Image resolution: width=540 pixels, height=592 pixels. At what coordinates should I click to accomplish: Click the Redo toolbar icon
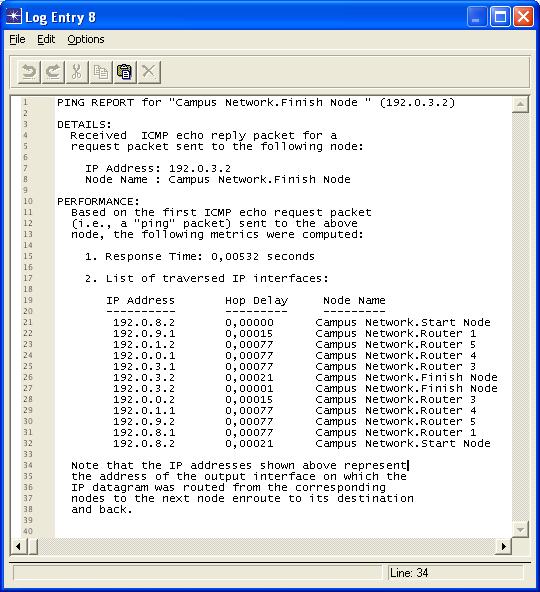53,72
